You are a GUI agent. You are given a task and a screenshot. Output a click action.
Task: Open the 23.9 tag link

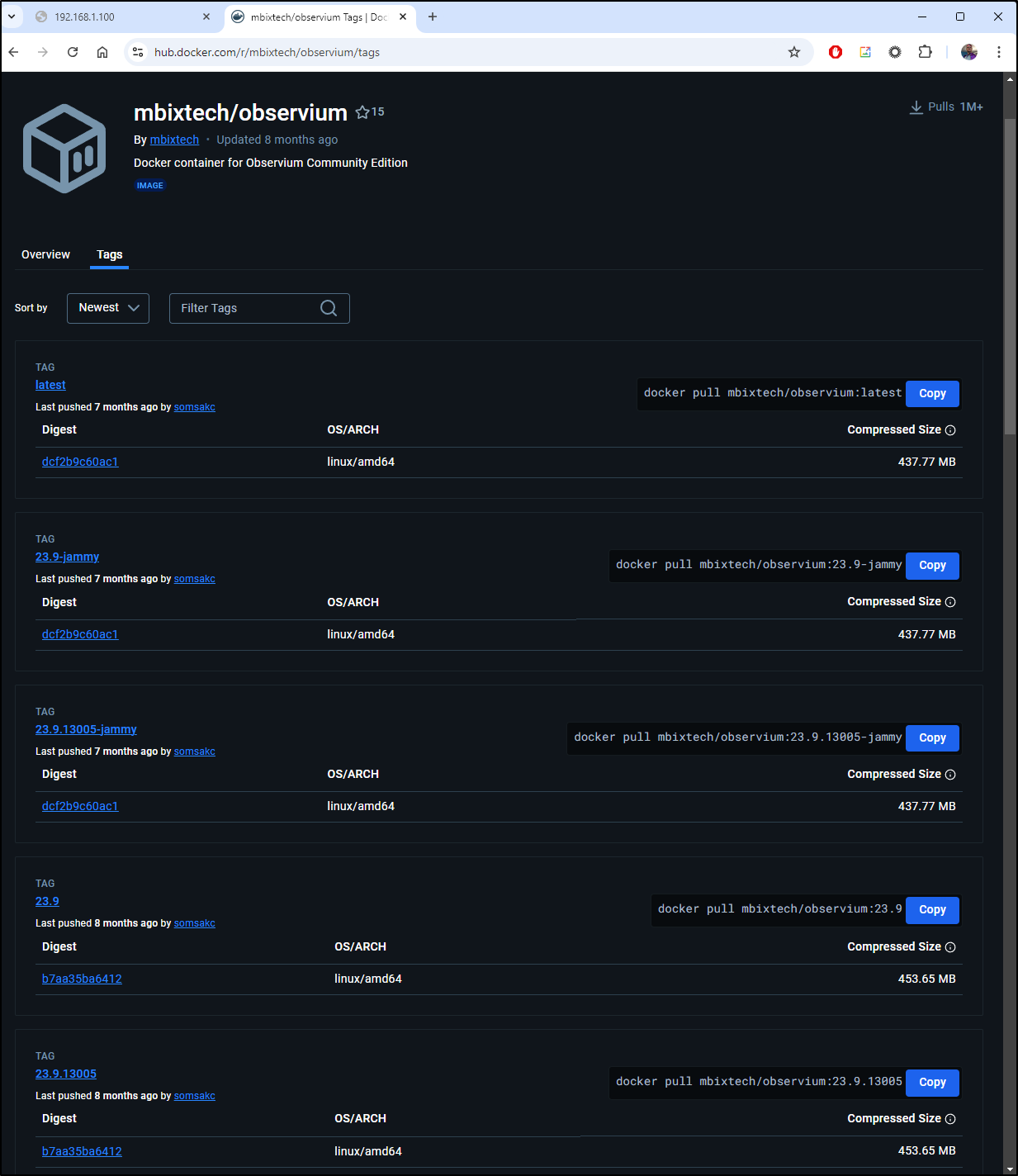click(47, 901)
